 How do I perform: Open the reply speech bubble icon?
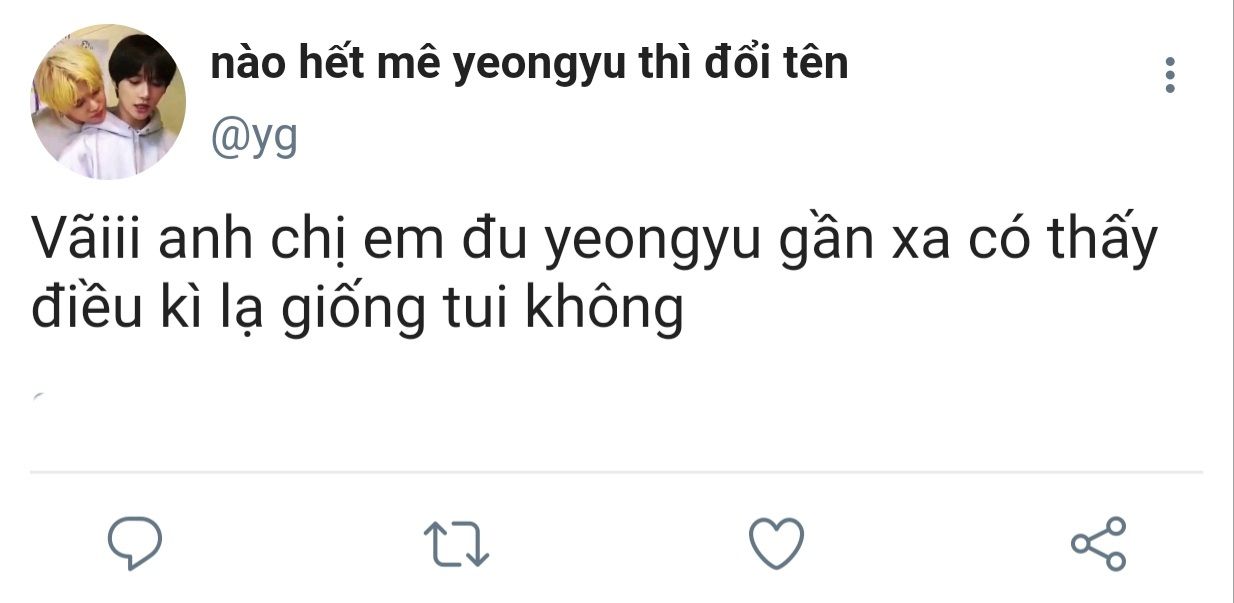click(x=135, y=542)
